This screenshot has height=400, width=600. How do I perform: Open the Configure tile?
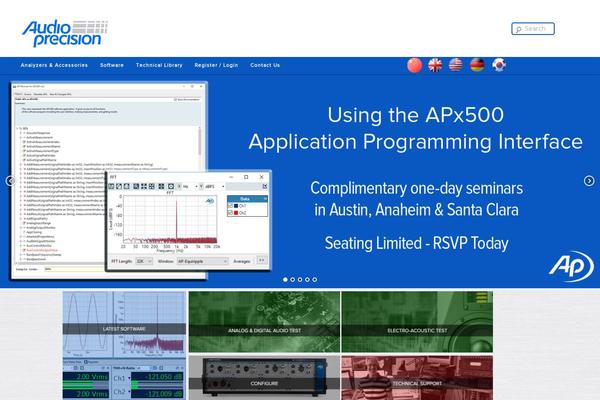pos(264,378)
